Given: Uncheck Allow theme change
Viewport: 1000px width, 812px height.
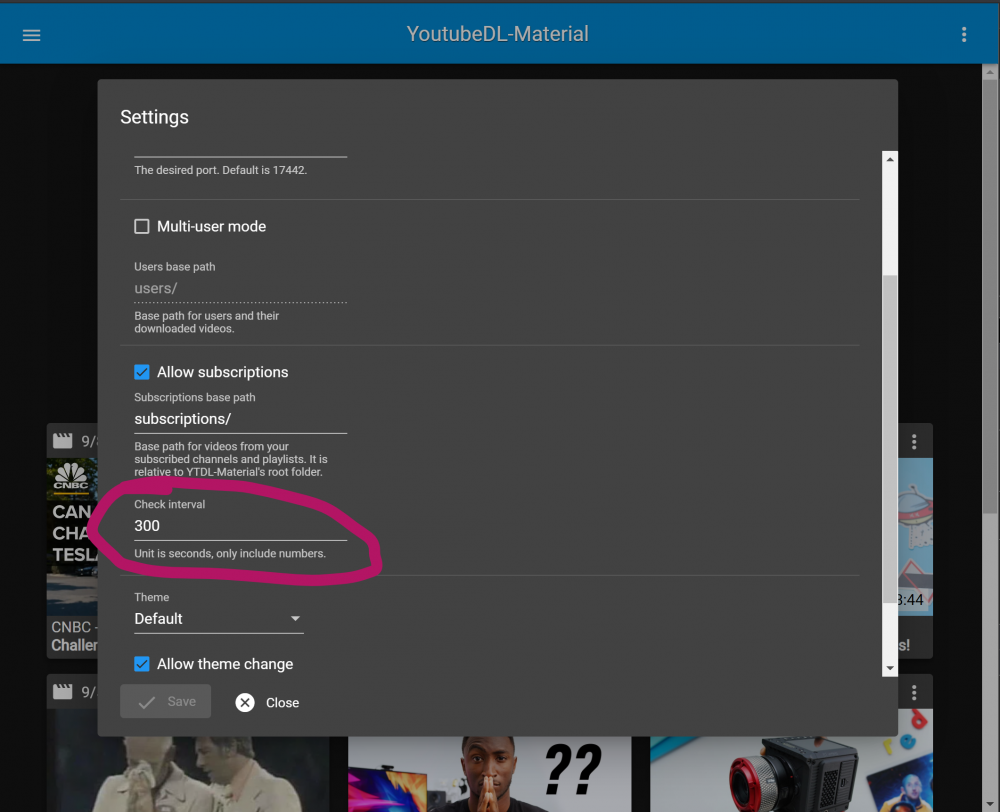Looking at the screenshot, I should [x=142, y=664].
